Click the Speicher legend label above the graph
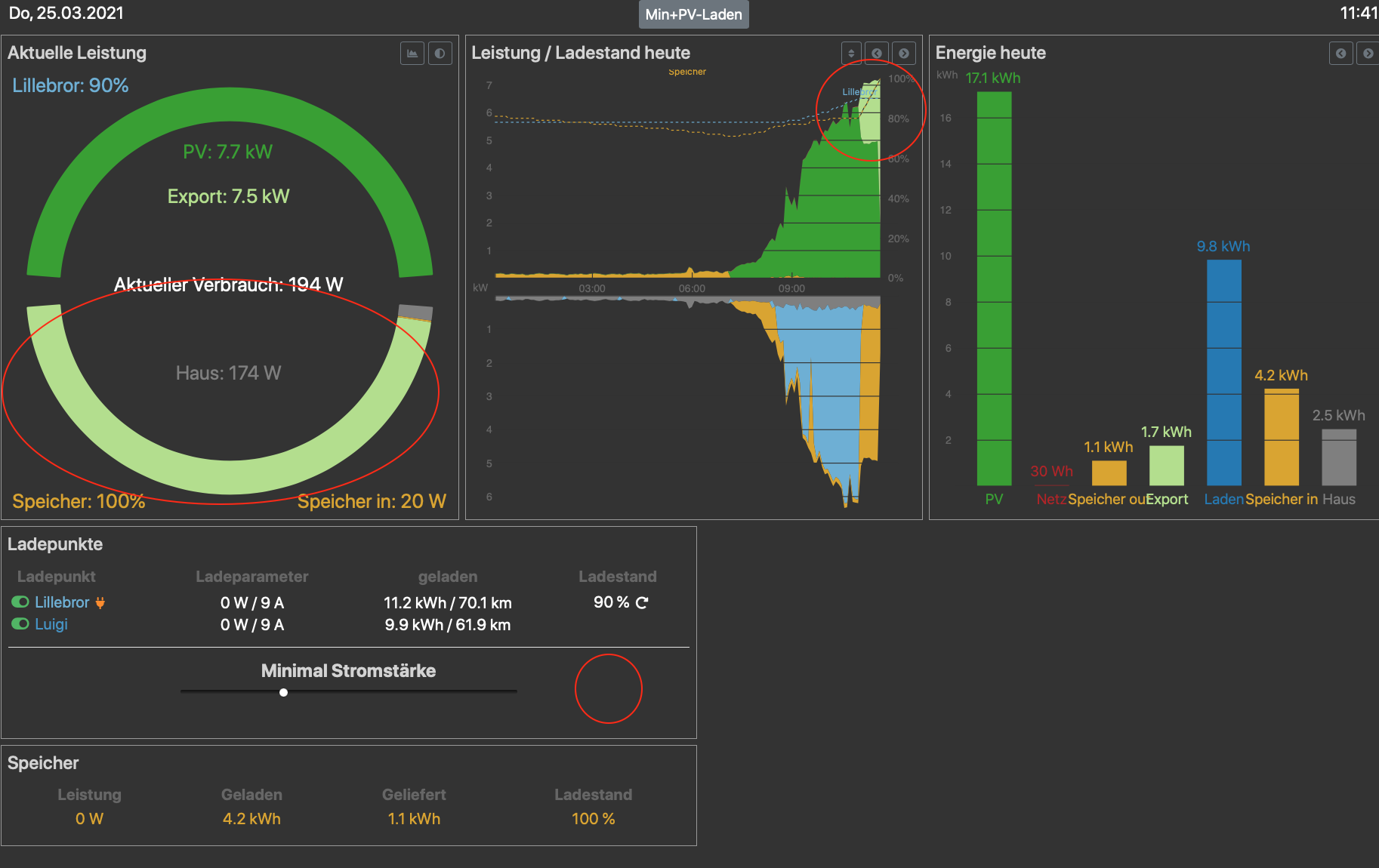1379x868 pixels. tap(687, 72)
